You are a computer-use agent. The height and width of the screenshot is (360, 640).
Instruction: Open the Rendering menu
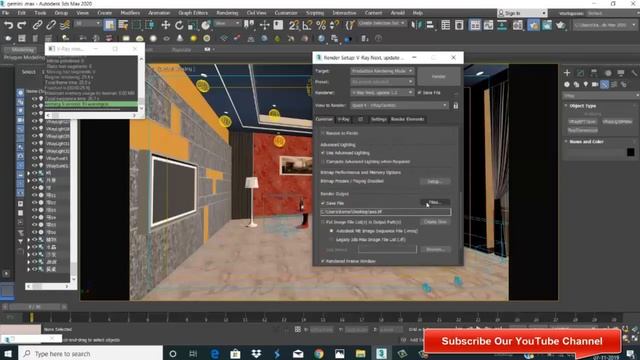[227, 13]
